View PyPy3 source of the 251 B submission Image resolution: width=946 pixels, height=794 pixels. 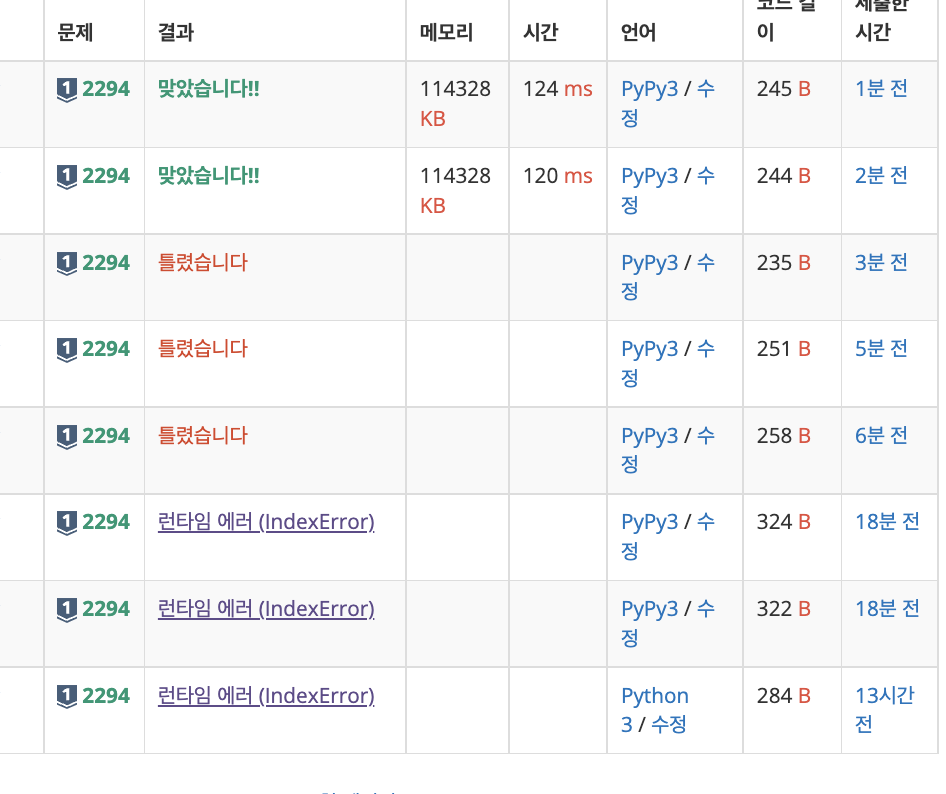click(650, 349)
